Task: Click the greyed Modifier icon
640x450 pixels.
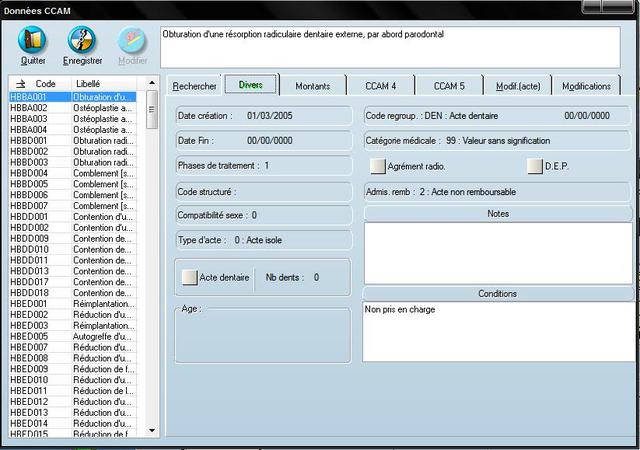Action: (132, 40)
